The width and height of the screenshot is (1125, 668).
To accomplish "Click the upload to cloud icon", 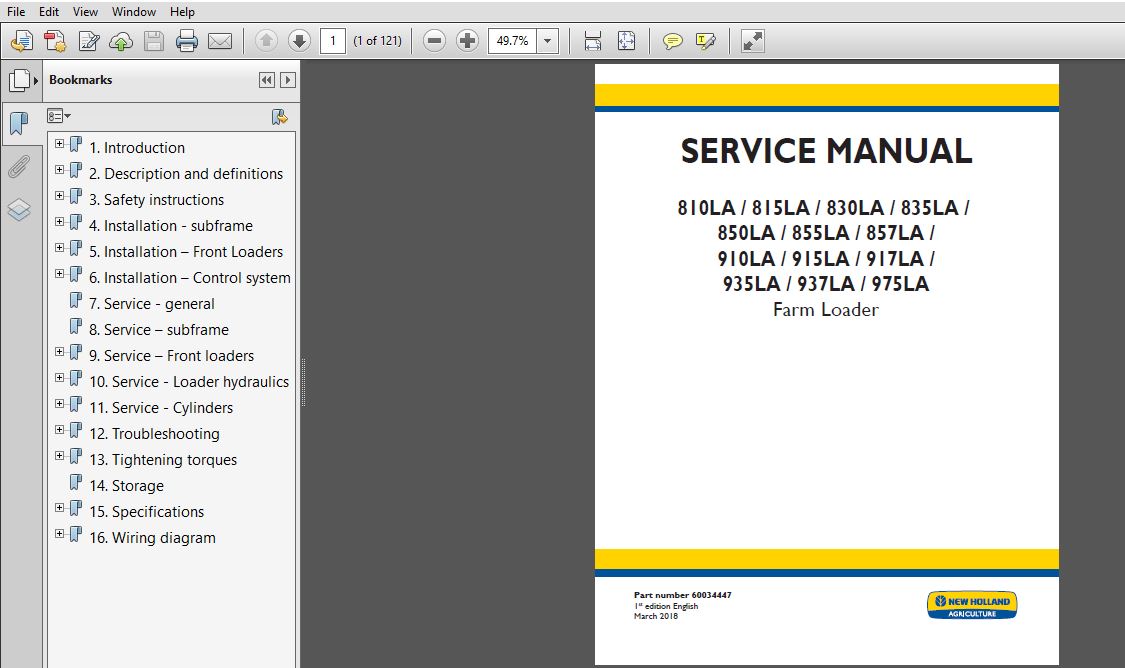I will click(x=121, y=42).
